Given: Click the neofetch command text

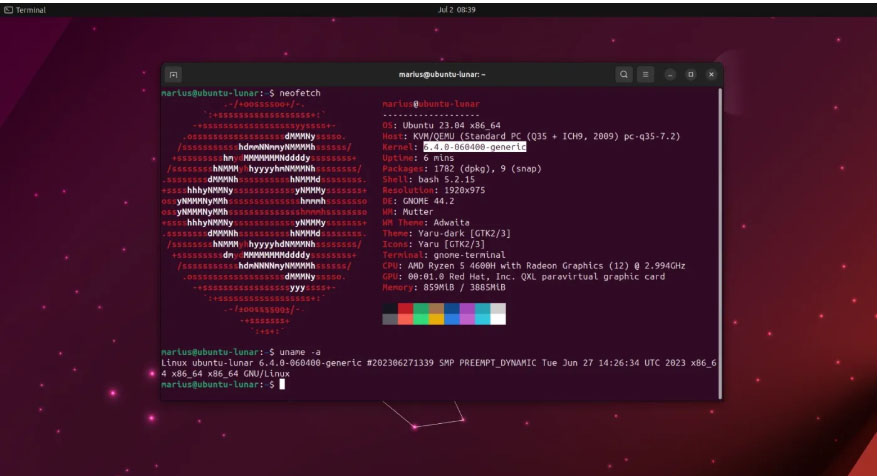Looking at the screenshot, I should click(300, 93).
